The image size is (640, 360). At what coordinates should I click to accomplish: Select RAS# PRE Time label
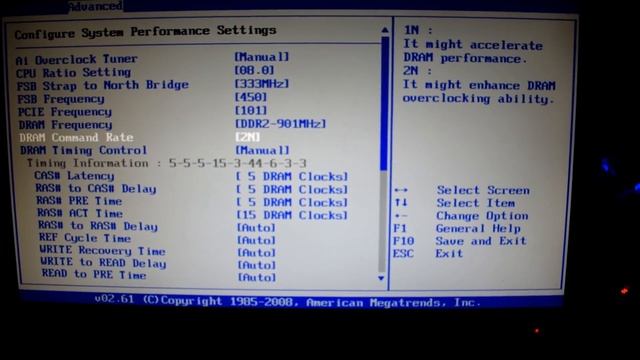coord(79,201)
